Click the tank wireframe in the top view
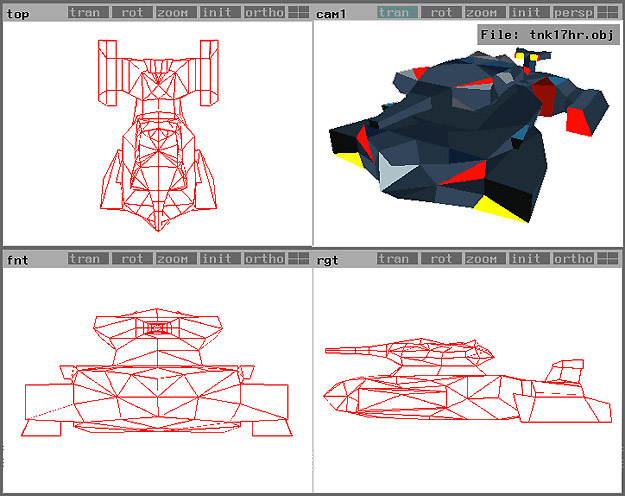This screenshot has width=625, height=496. [158, 136]
